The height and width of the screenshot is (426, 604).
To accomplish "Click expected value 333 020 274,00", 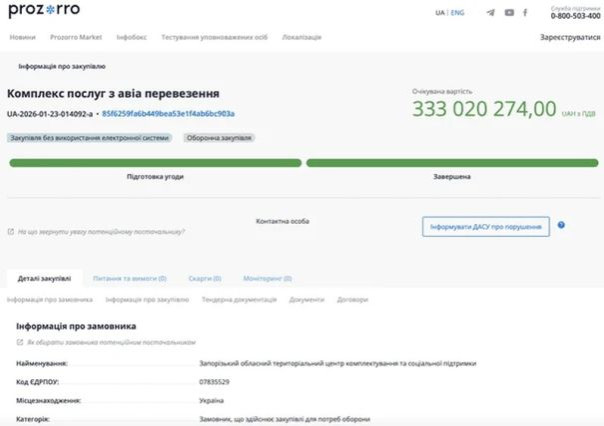I will click(x=484, y=109).
